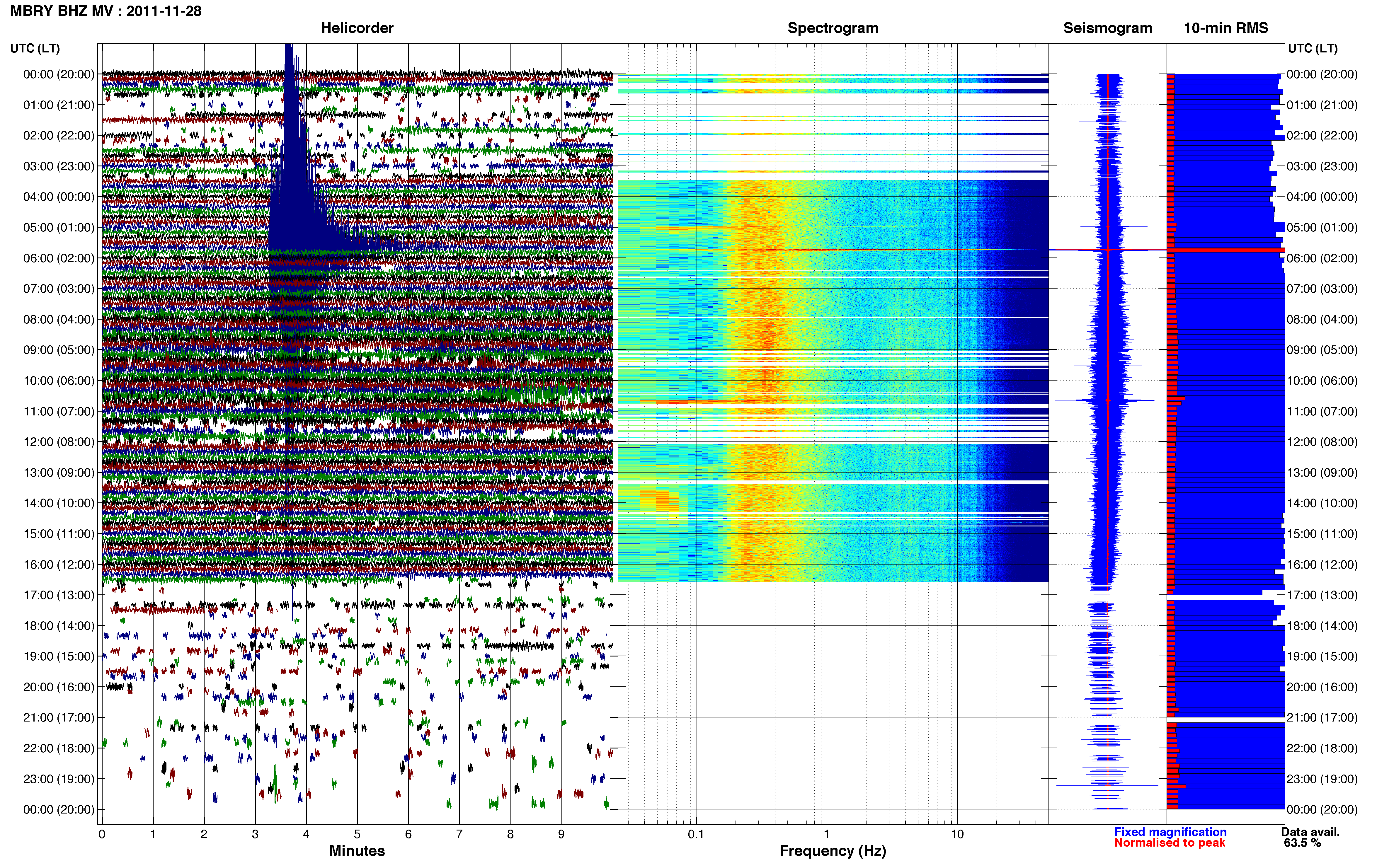Select the 'Spectrogram' panel heading
Viewport: 1389px width, 868px height.
(x=833, y=28)
